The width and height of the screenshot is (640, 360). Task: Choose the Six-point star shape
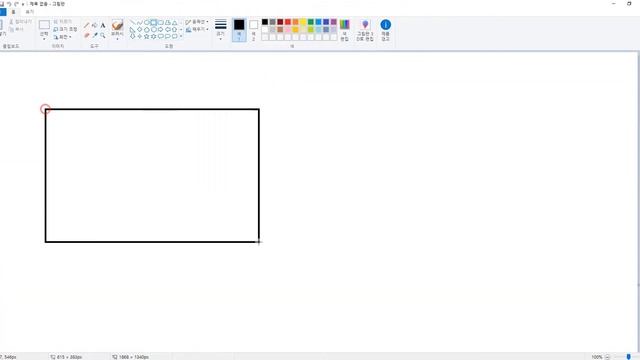(153, 36)
